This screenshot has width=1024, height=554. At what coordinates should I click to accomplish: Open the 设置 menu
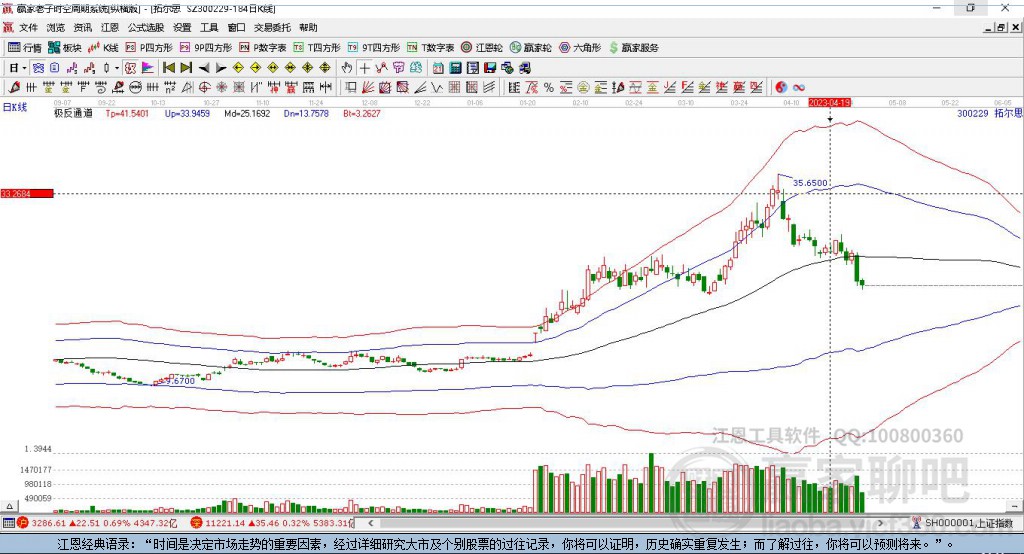click(x=182, y=27)
